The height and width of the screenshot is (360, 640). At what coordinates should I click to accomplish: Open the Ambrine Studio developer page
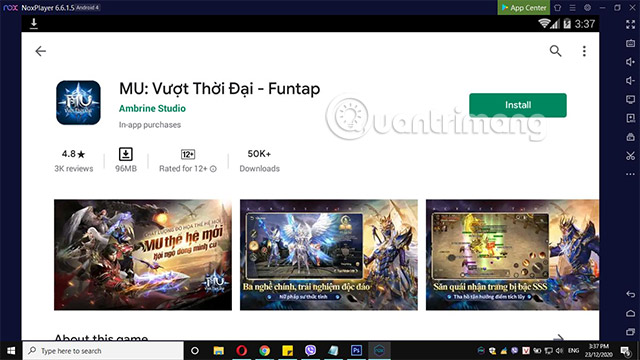(x=152, y=108)
